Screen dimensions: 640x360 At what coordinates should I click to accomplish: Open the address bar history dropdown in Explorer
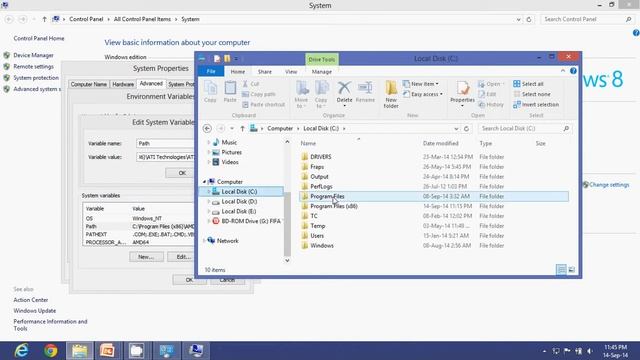click(456, 129)
